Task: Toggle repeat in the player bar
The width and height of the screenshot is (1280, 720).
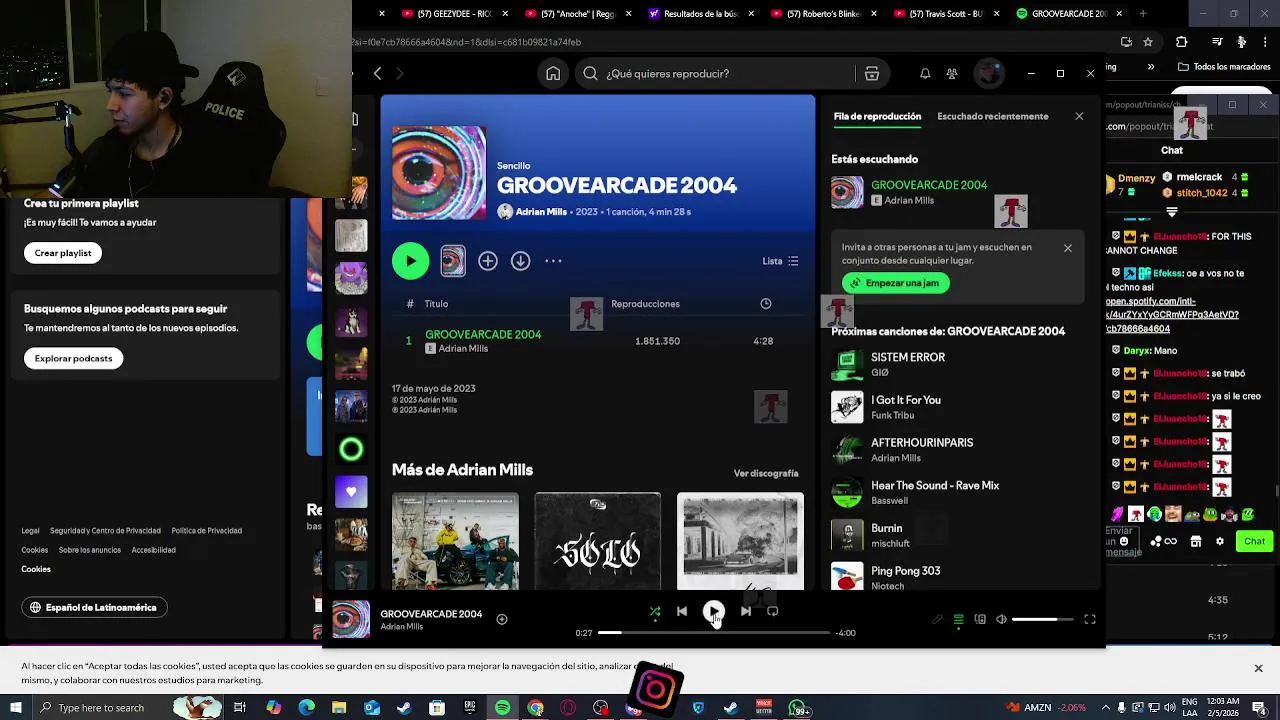Action: click(x=772, y=611)
